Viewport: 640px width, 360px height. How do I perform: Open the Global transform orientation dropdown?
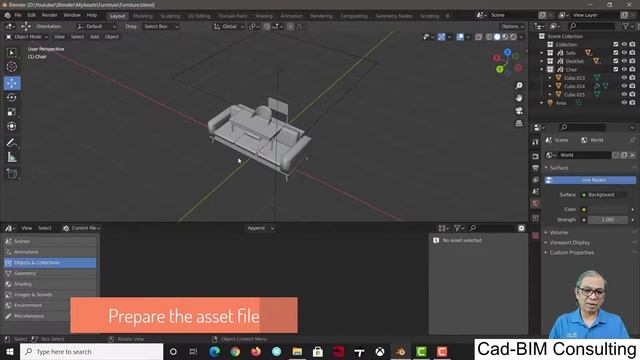tap(229, 27)
